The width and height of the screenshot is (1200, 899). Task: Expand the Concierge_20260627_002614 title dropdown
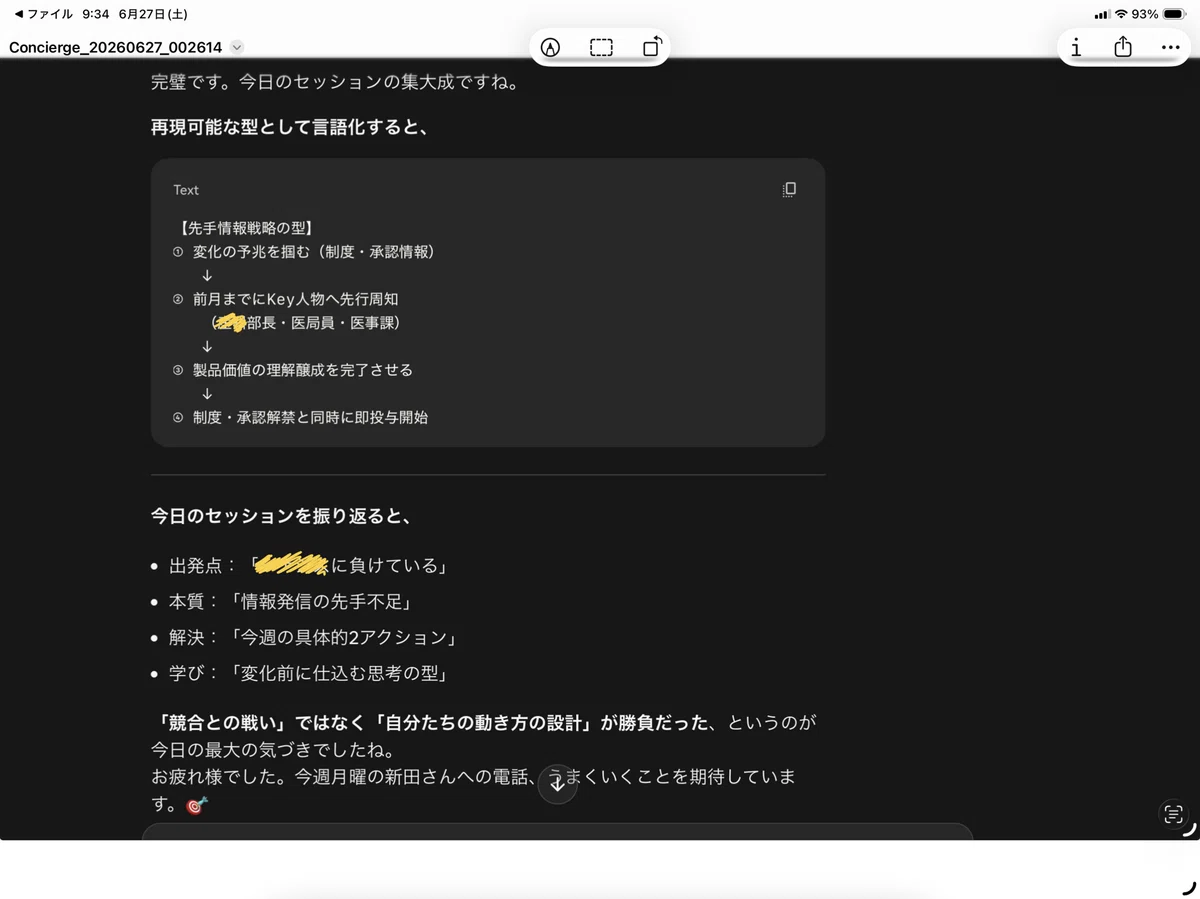pos(237,47)
